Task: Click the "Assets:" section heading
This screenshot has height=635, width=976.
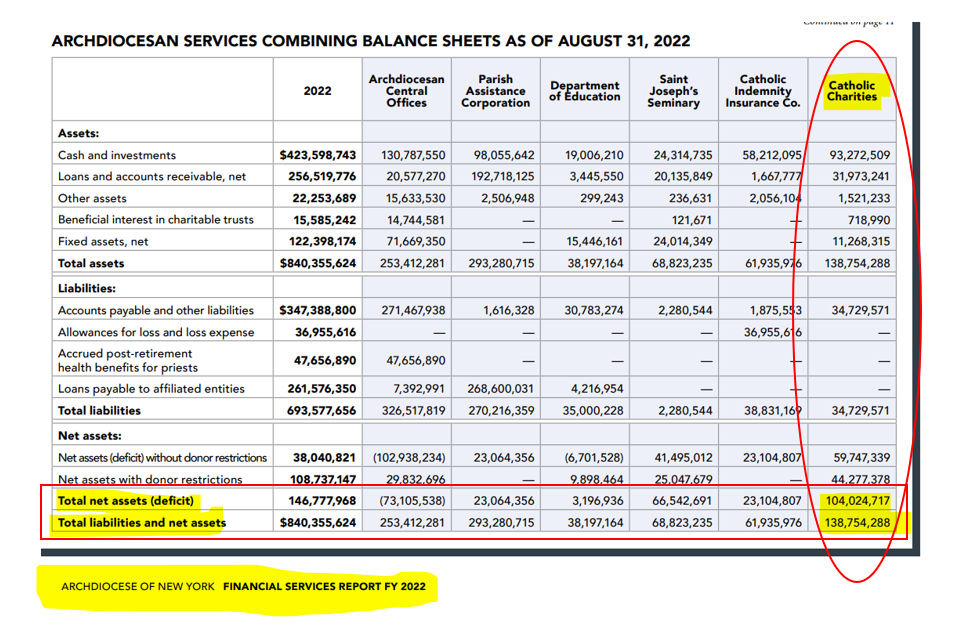Action: point(78,133)
